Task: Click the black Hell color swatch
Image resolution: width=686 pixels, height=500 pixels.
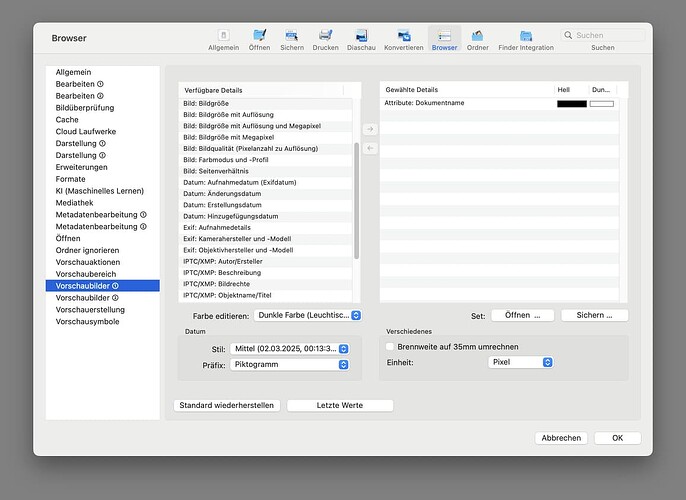Action: pyautogui.click(x=572, y=104)
